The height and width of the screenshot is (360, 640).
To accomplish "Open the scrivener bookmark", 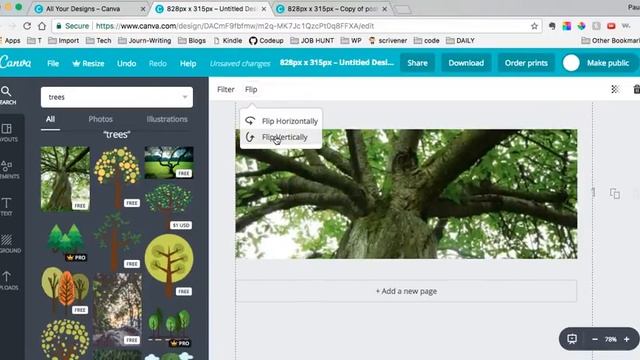I will coord(388,40).
